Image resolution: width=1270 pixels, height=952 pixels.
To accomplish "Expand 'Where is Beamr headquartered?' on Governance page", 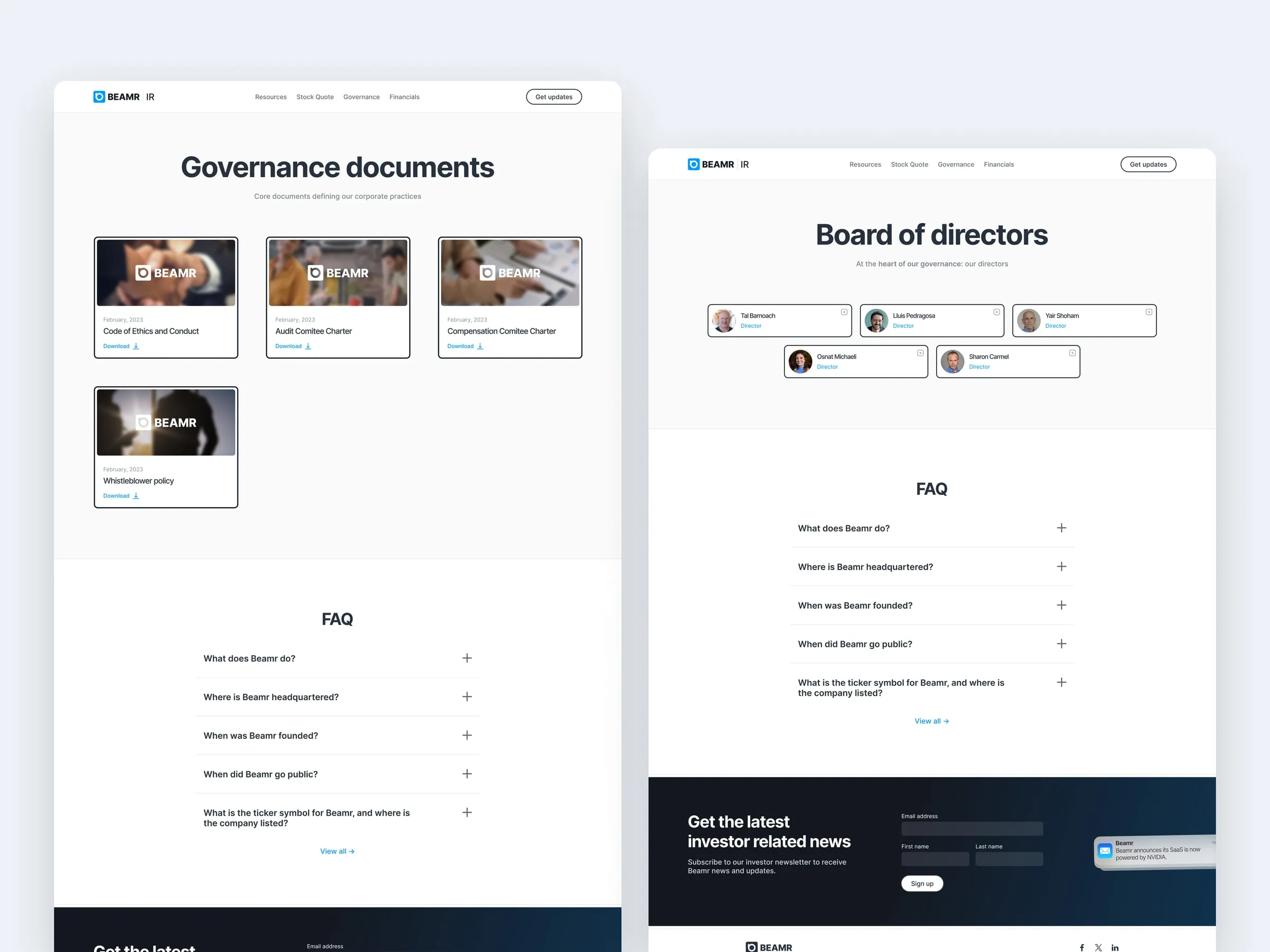I will coord(467,697).
